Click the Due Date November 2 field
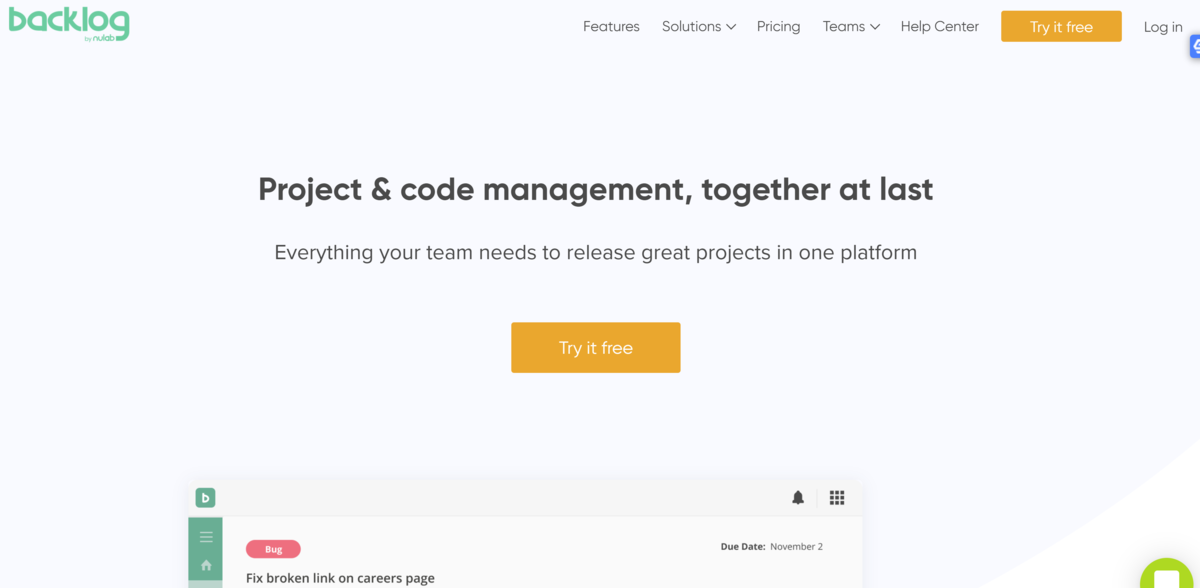The width and height of the screenshot is (1200, 588). tap(771, 547)
